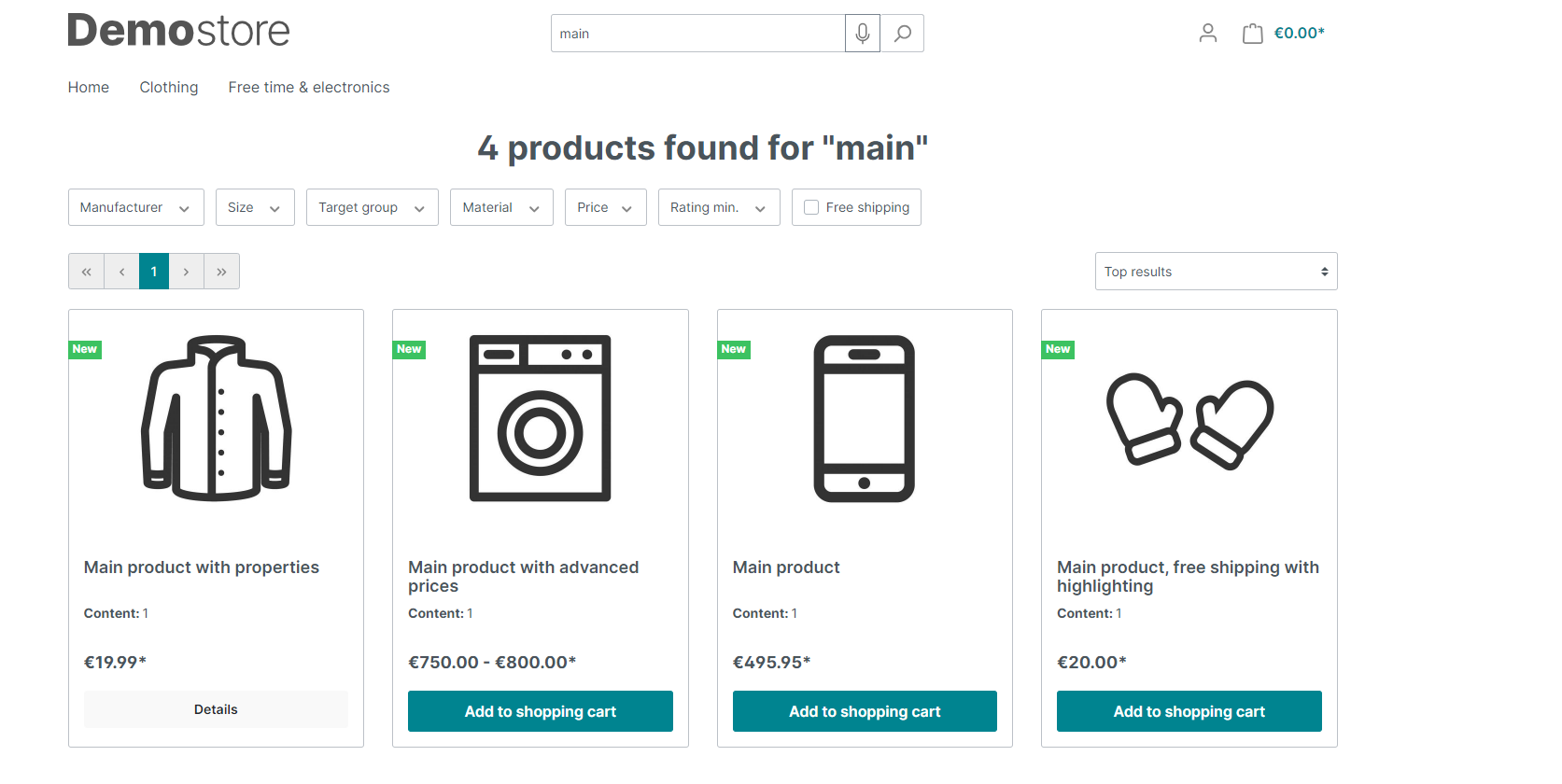The width and height of the screenshot is (1562, 784).
Task: Expand the Rating min. filter
Action: [x=717, y=207]
